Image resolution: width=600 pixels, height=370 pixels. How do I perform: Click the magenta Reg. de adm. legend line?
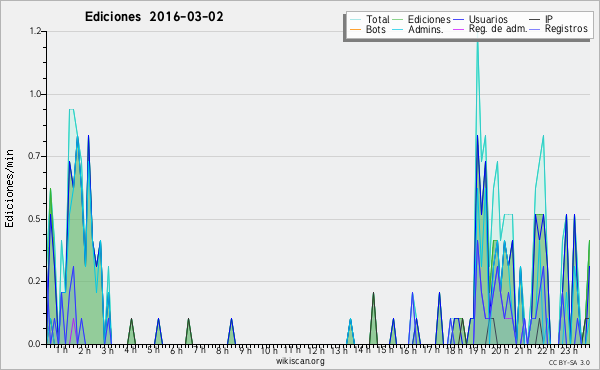click(x=458, y=29)
